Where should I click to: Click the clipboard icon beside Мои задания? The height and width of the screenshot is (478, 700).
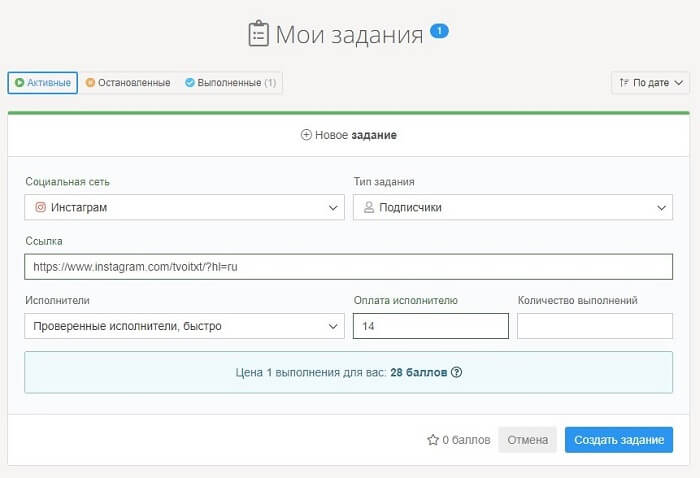[x=258, y=33]
